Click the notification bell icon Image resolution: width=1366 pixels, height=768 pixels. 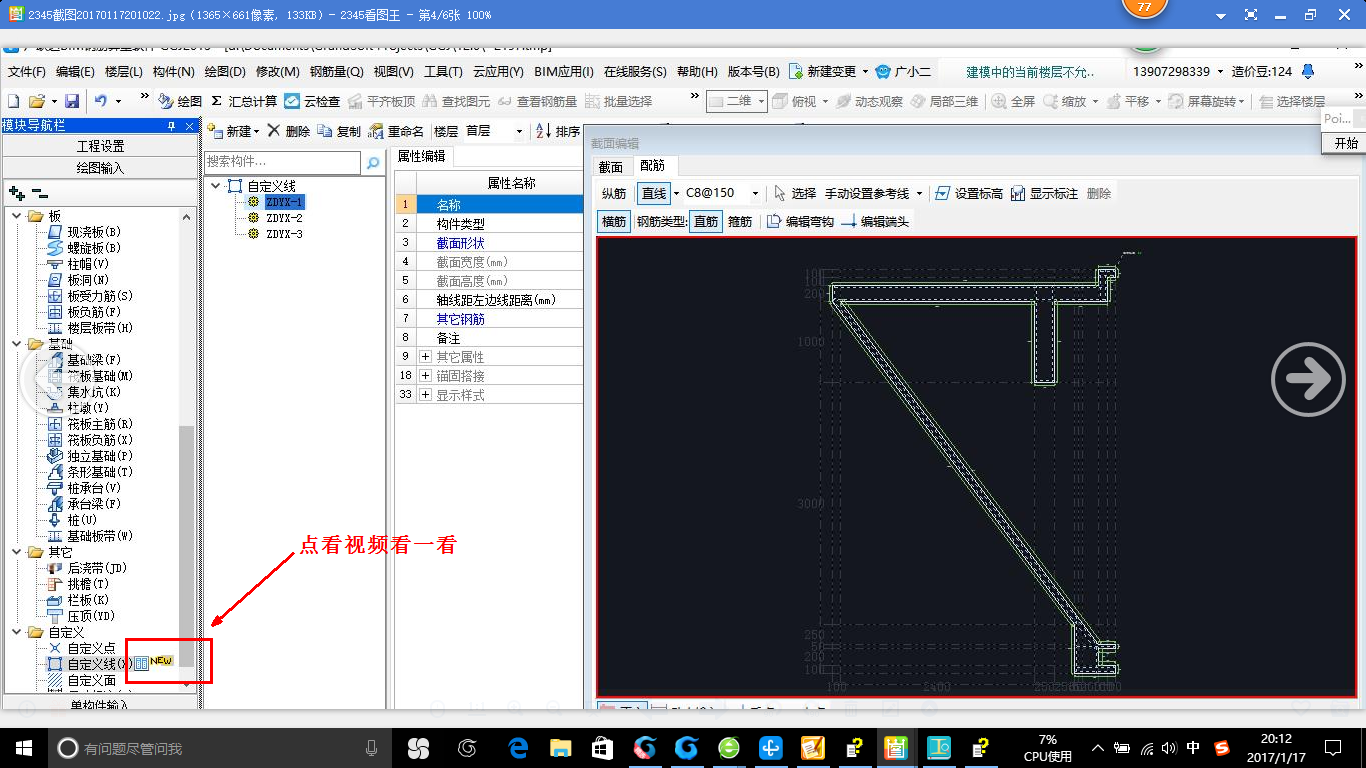pos(1307,71)
